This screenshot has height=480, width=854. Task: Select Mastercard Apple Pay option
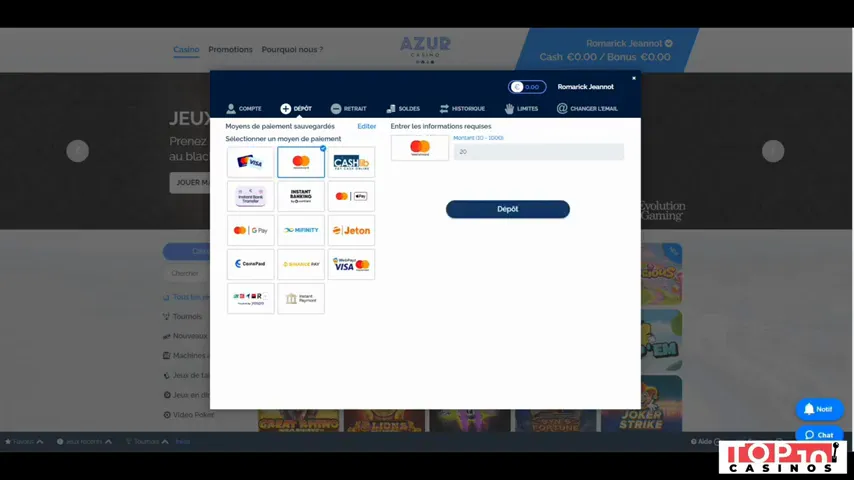[x=351, y=196]
